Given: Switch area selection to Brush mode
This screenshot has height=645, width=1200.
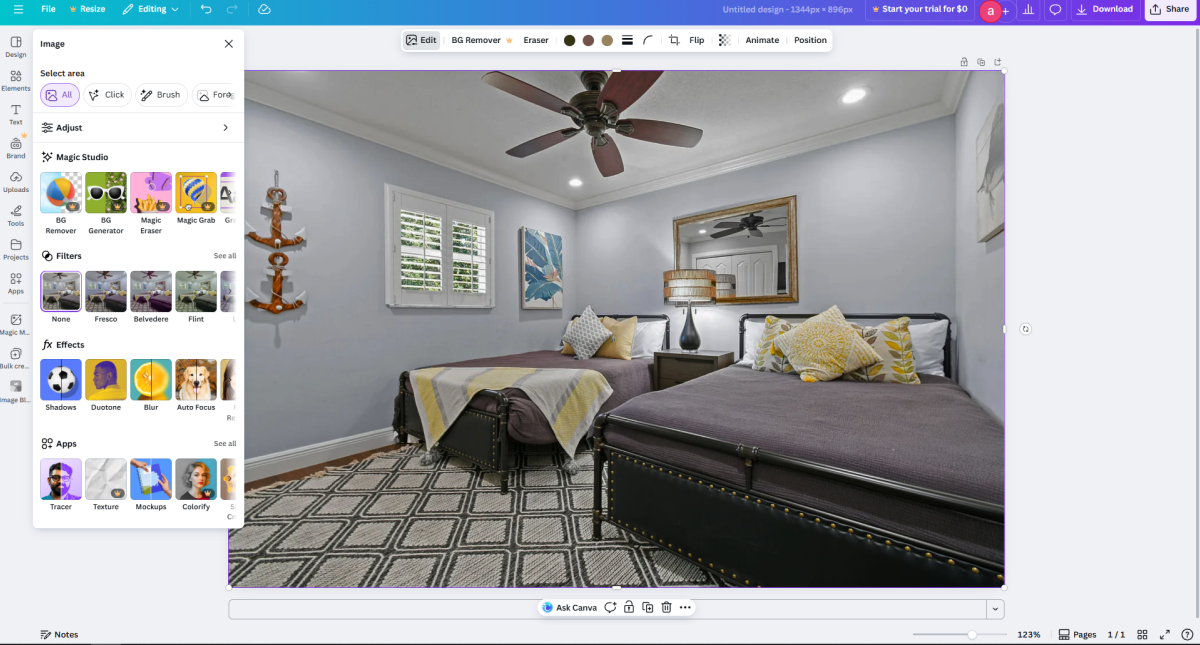Looking at the screenshot, I should coord(160,94).
